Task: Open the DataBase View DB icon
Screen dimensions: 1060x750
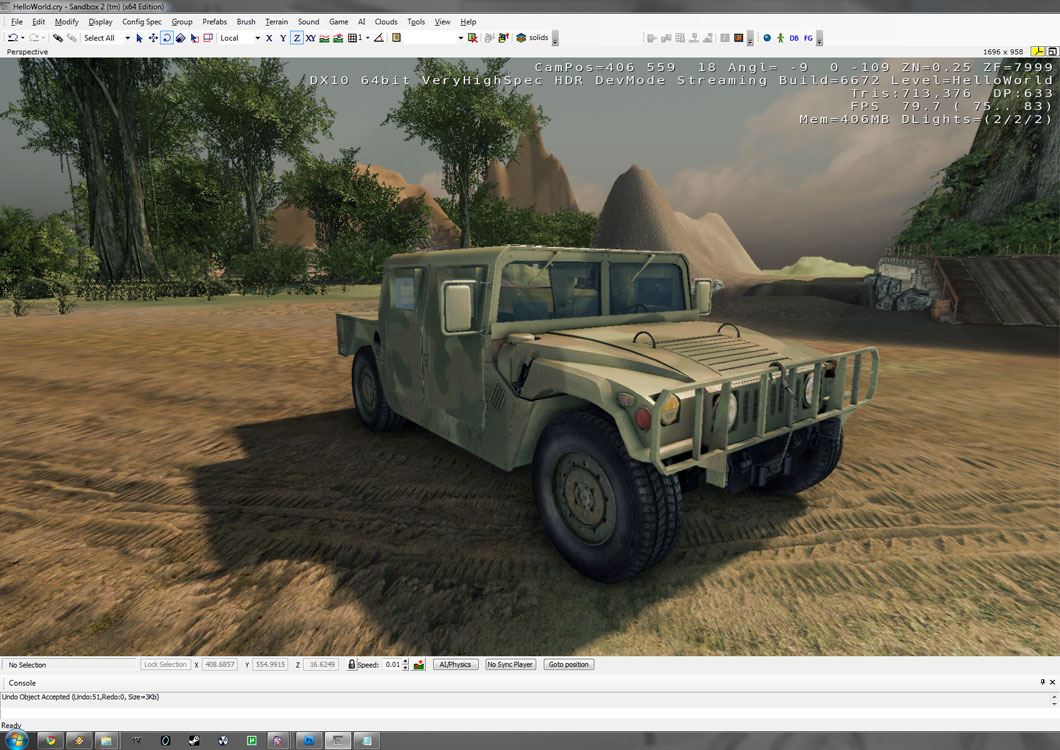Action: [794, 38]
